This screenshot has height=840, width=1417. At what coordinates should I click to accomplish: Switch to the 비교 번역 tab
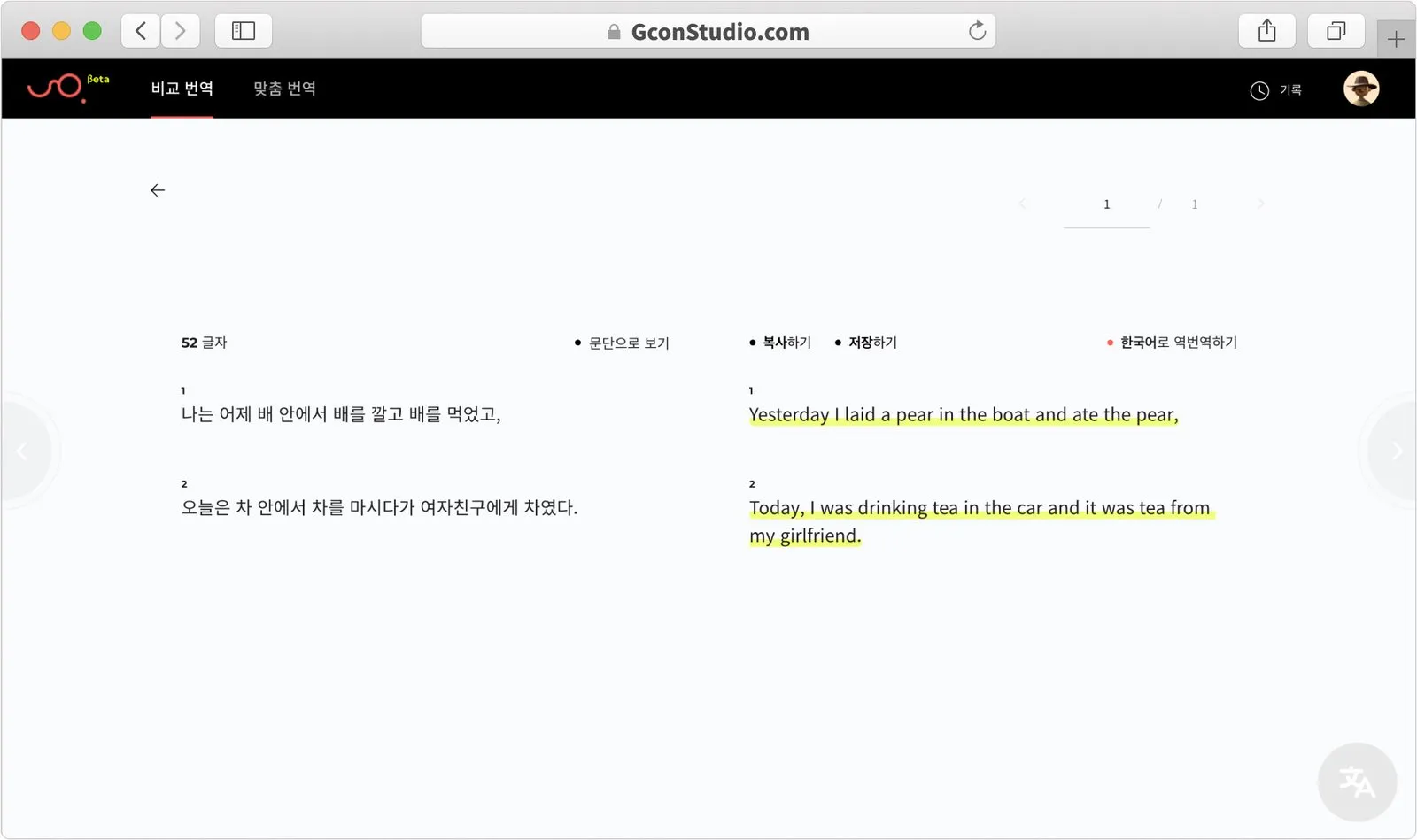[x=182, y=89]
